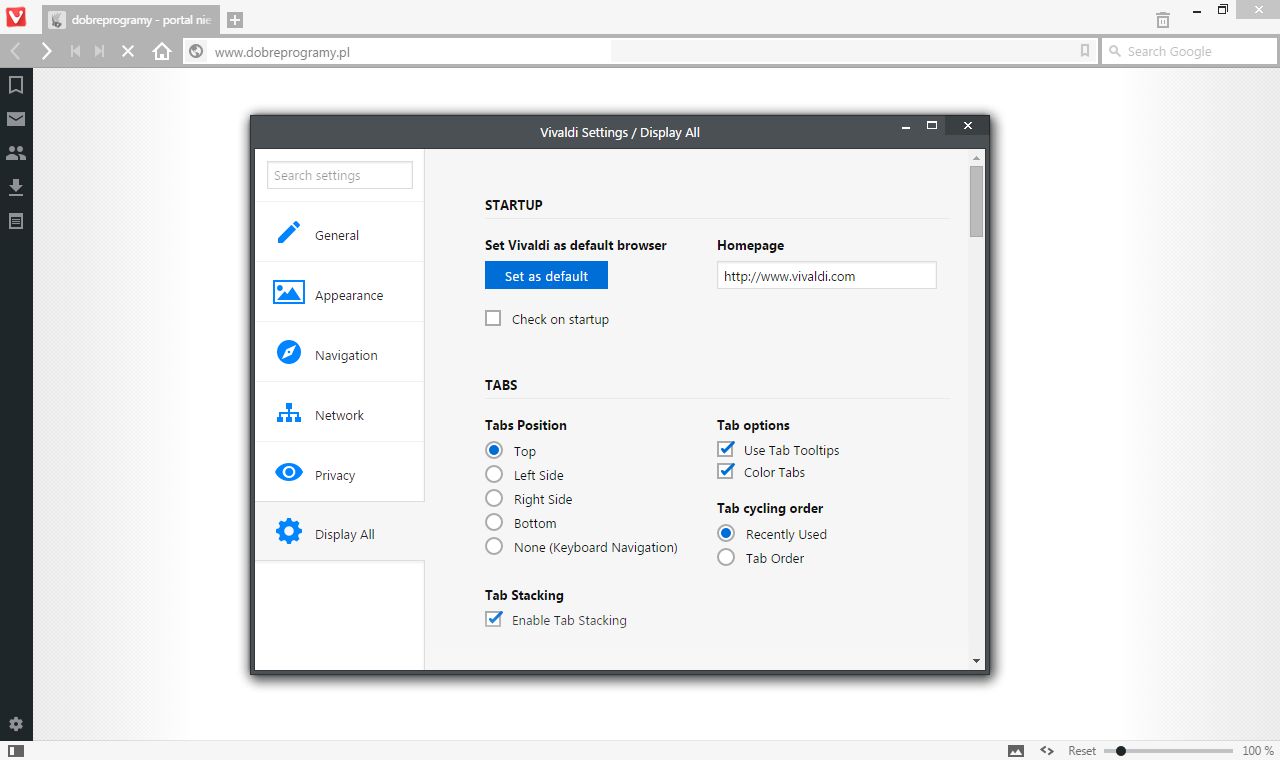
Task: Click the scrollbar up arrow in settings
Action: [x=976, y=157]
